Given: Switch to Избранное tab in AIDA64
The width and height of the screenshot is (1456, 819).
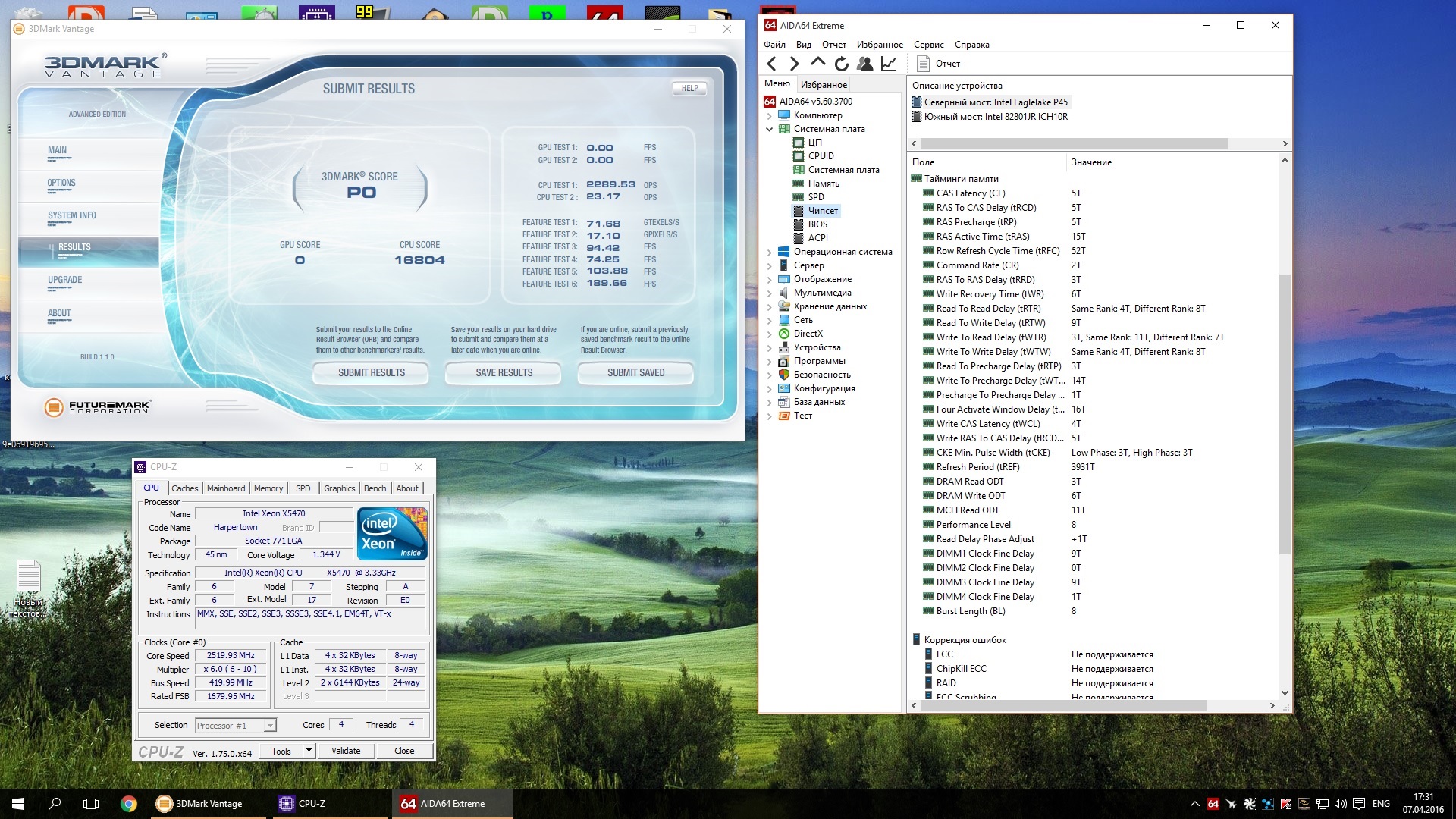Looking at the screenshot, I should [x=824, y=85].
